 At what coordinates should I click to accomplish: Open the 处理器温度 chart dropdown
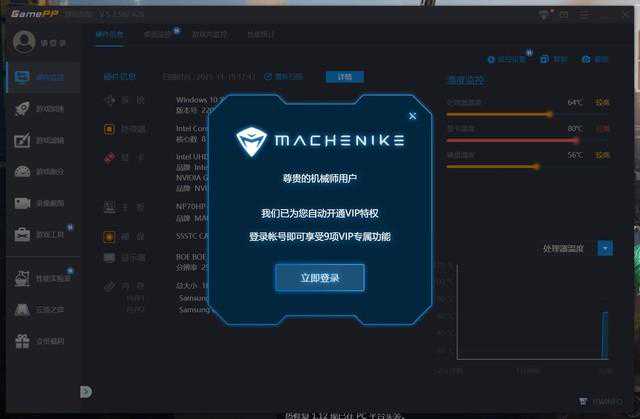[x=605, y=247]
